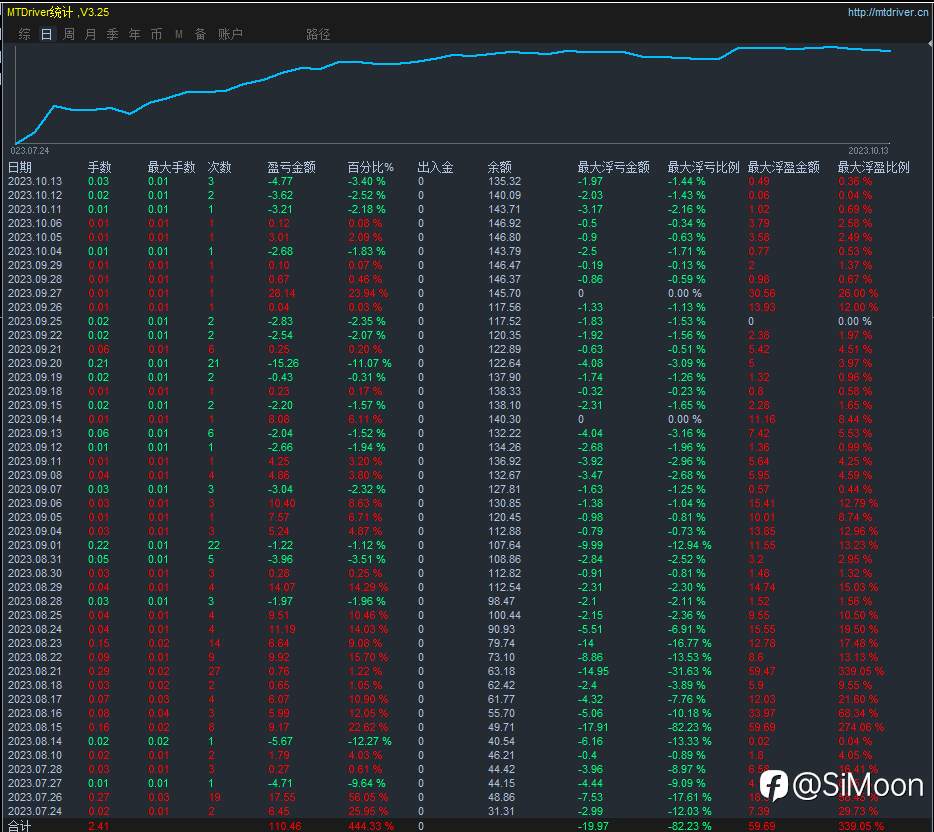Click the 274.06 % max floating profit cell
This screenshot has height=832, width=934.
pos(861,727)
